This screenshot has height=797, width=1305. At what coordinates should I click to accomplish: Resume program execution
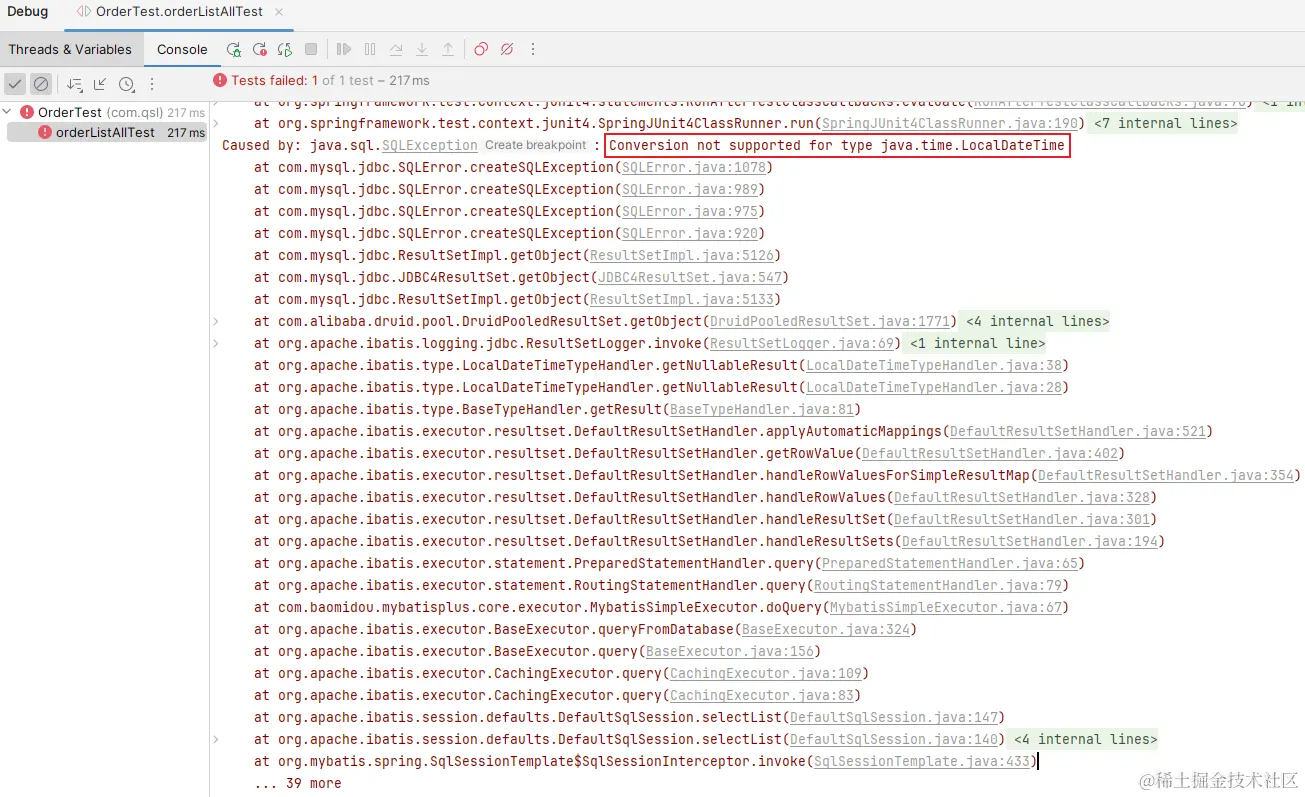344,49
